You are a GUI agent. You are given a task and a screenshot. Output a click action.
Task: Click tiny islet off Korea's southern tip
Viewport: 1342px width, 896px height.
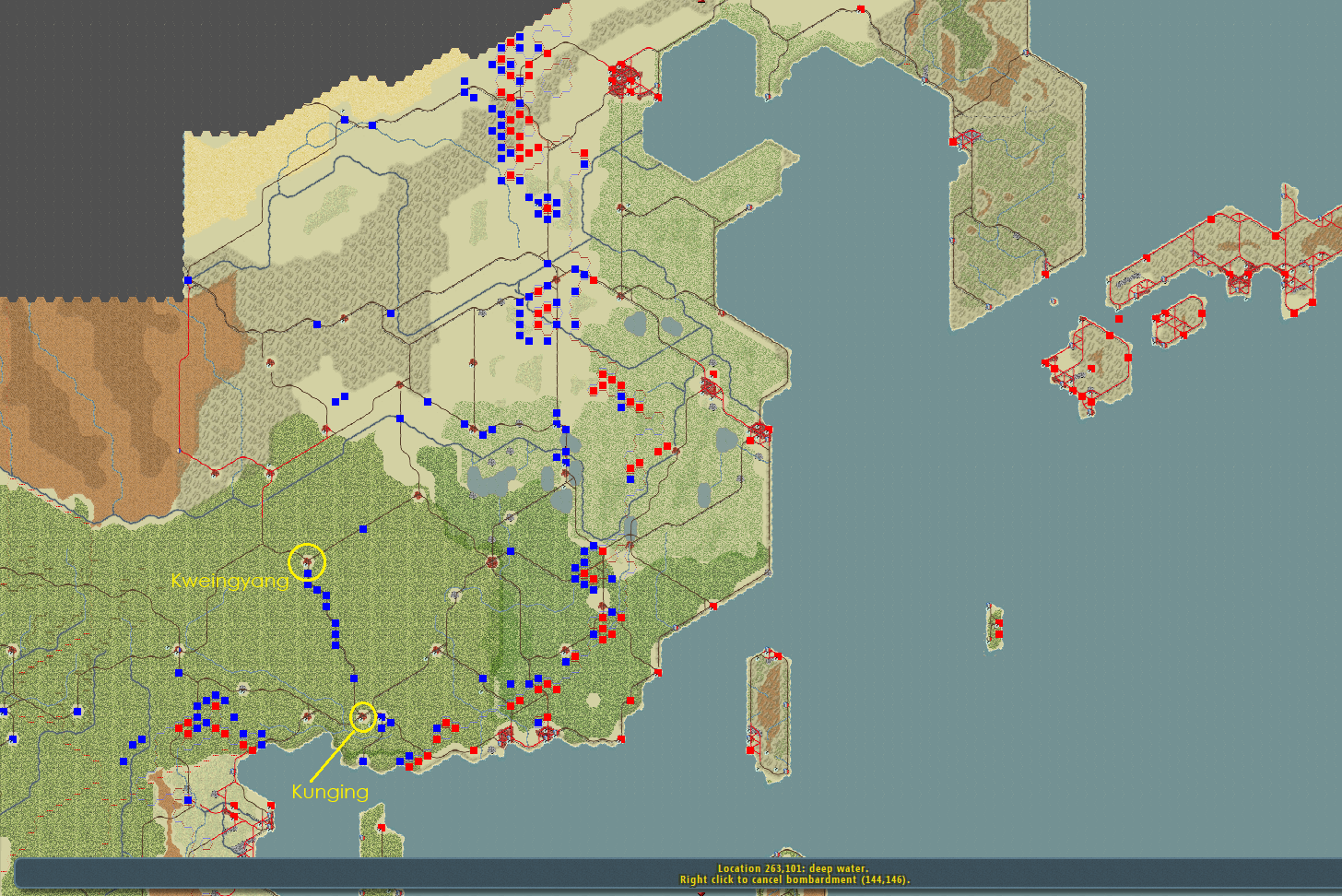1054,301
